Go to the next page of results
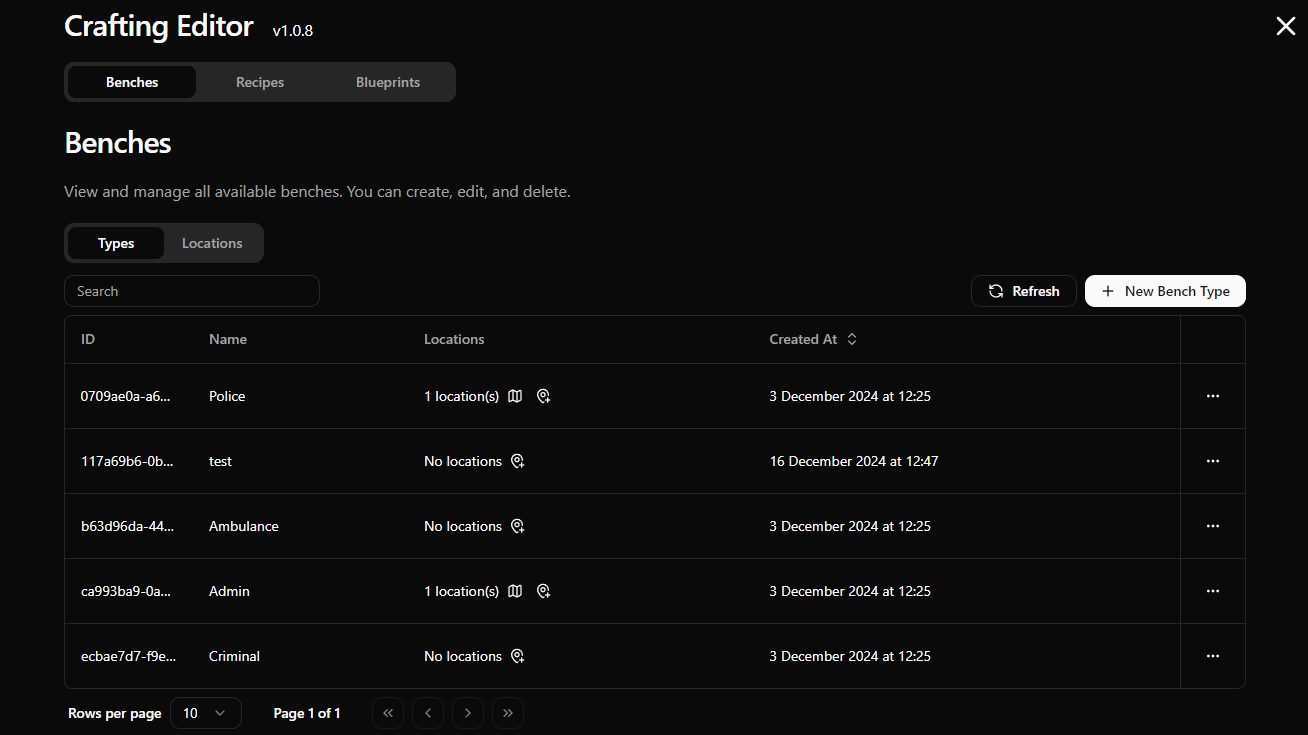This screenshot has width=1308, height=735. click(468, 713)
